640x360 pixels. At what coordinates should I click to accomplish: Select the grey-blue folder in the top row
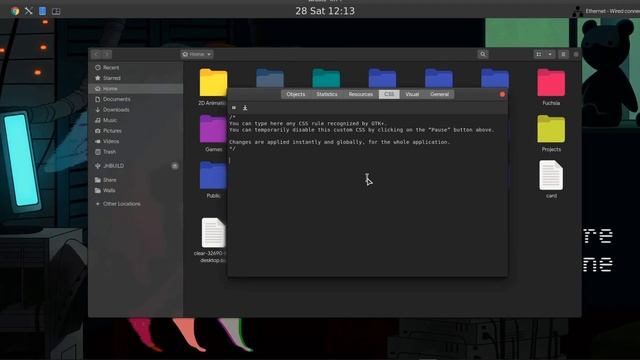click(270, 78)
